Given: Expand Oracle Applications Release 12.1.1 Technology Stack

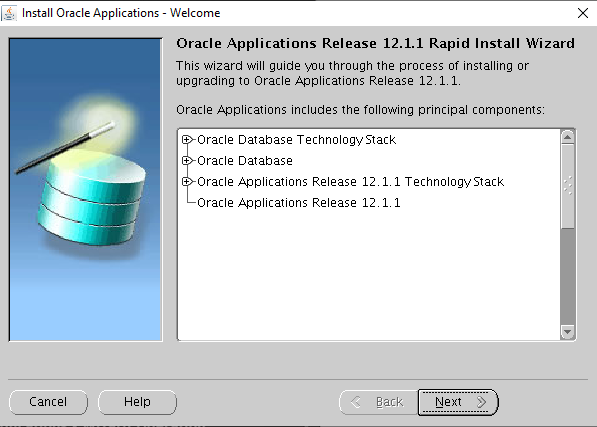Looking at the screenshot, I should [187, 182].
